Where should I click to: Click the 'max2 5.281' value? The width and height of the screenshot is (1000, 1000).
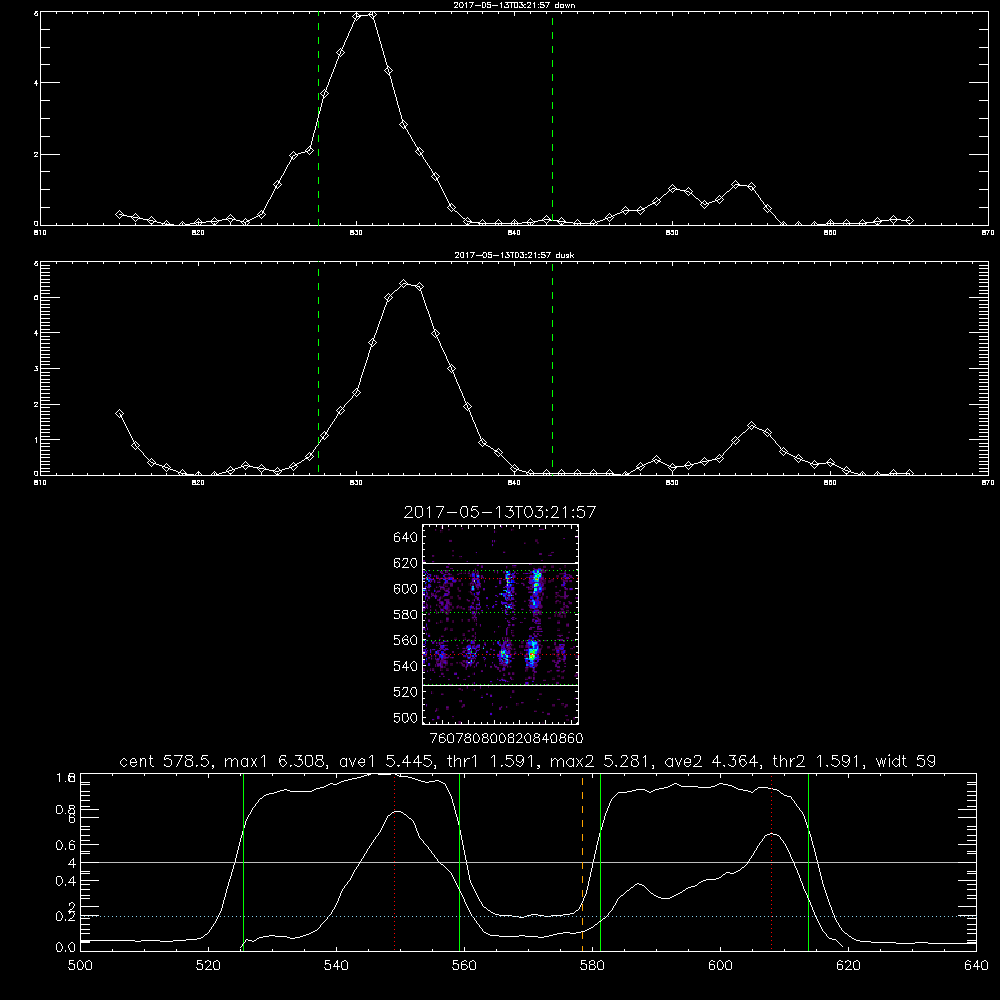coord(601,761)
